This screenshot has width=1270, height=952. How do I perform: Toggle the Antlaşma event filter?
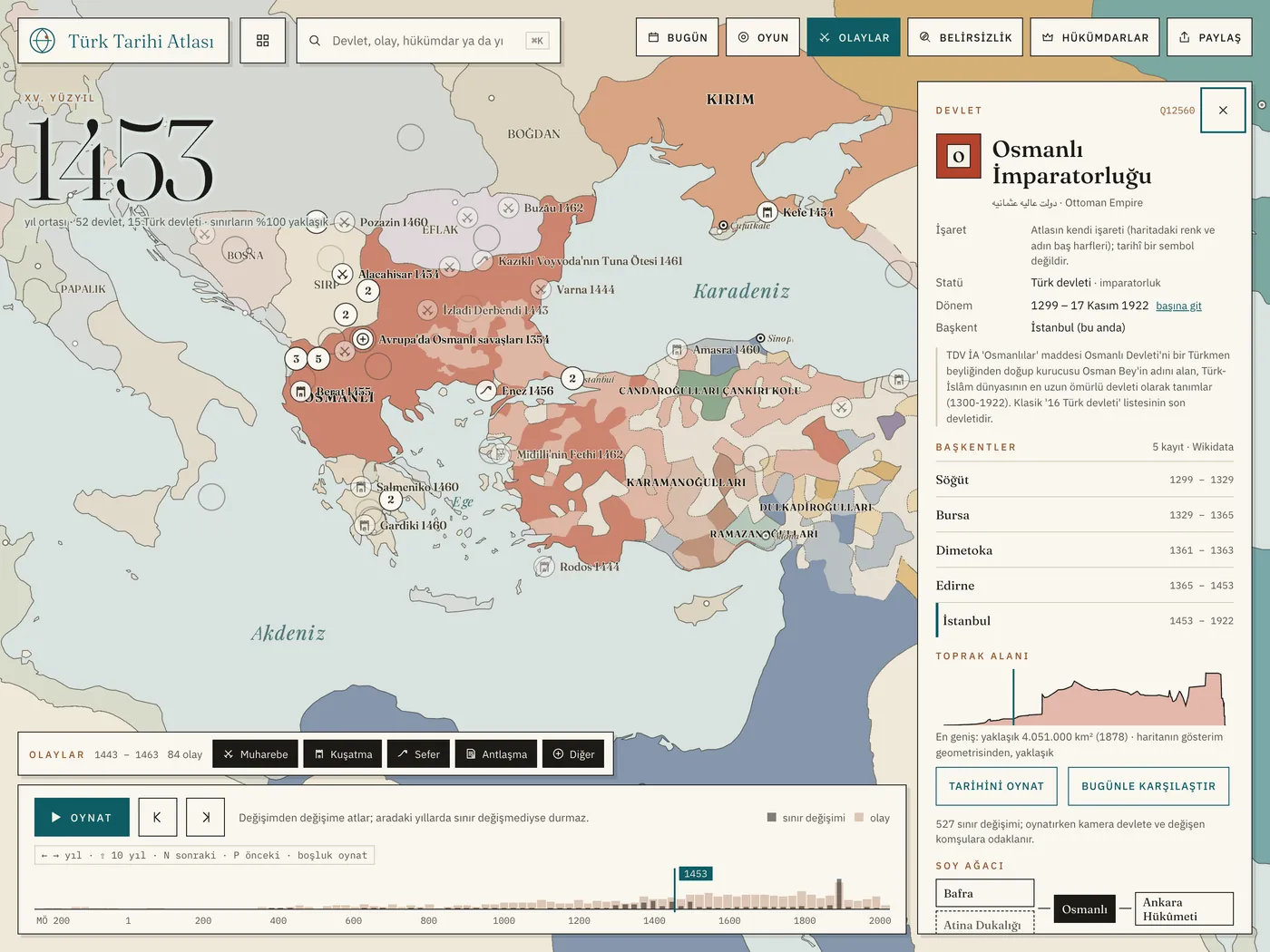(x=496, y=754)
